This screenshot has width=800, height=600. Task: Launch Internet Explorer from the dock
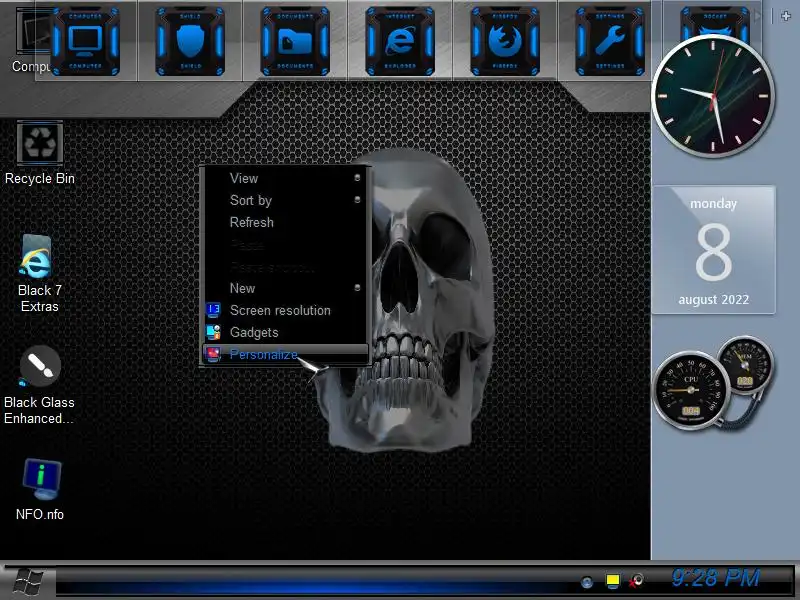(400, 41)
